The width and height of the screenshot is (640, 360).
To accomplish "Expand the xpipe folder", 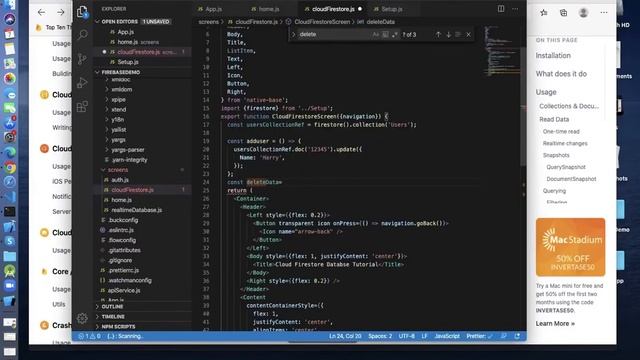I will point(118,99).
